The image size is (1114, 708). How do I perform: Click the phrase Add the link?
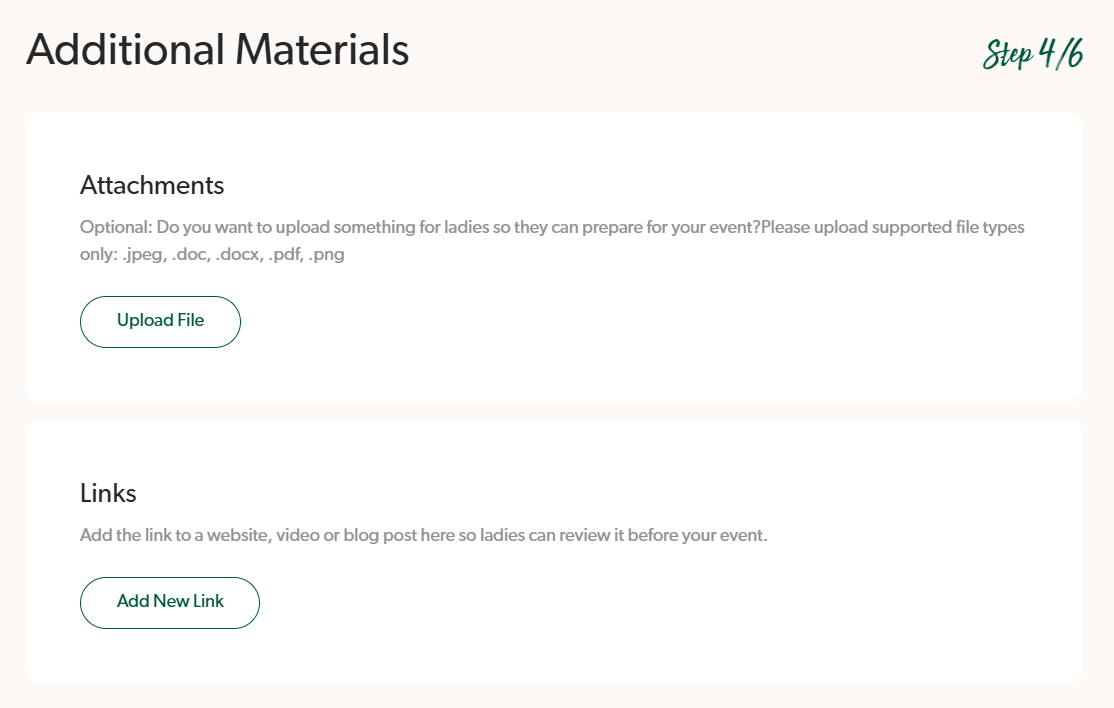pos(125,535)
